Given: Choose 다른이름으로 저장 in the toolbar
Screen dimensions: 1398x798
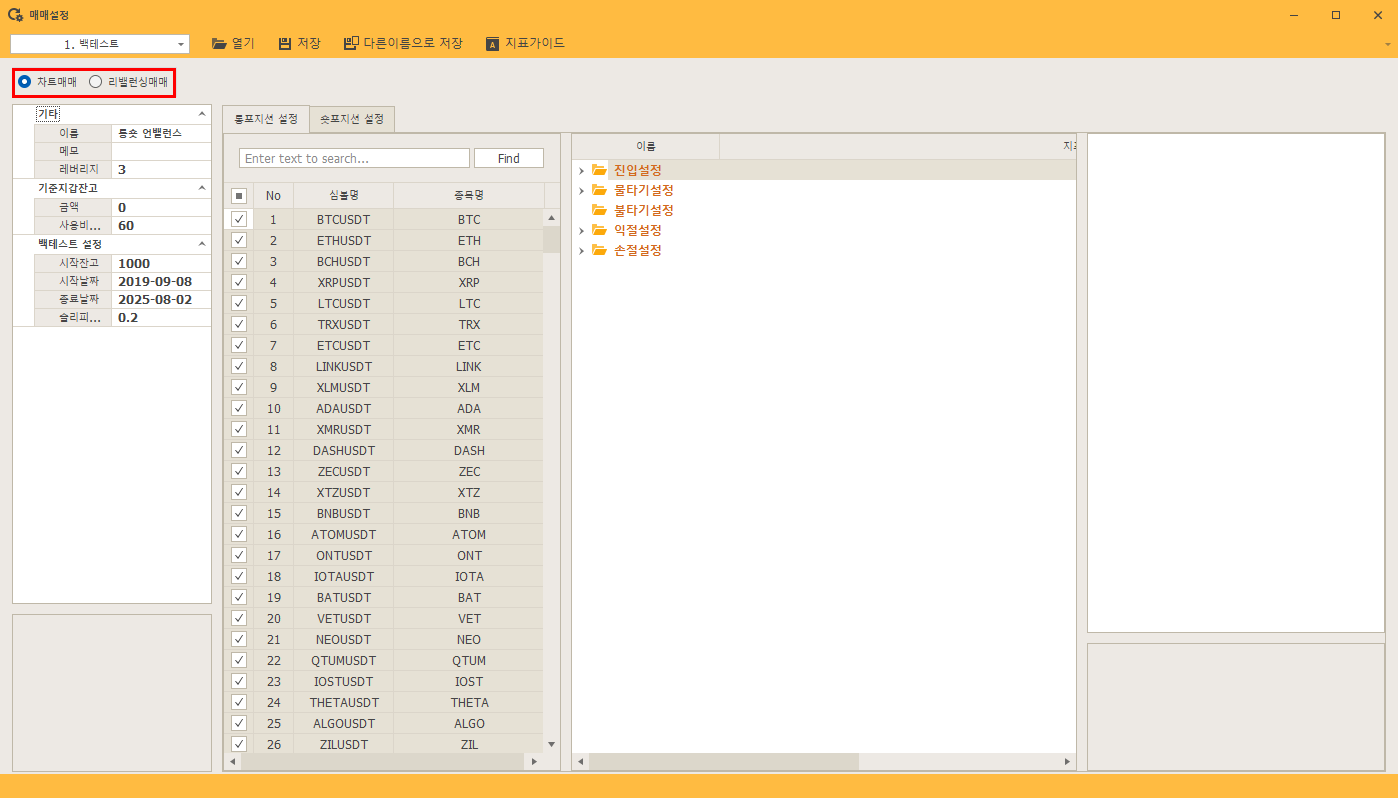Looking at the screenshot, I should tap(403, 43).
